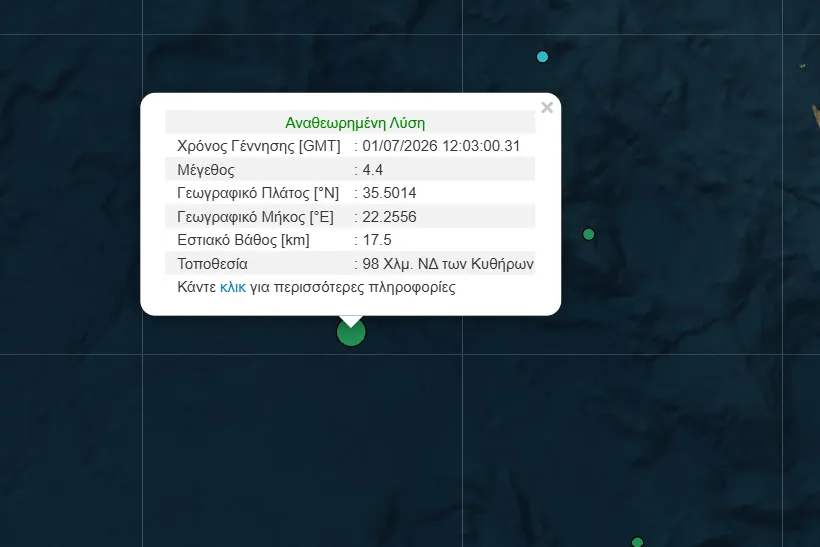This screenshot has width=820, height=547.
Task: Click the 'Εστιακό Βάθος [km]' label
Action: click(x=244, y=240)
